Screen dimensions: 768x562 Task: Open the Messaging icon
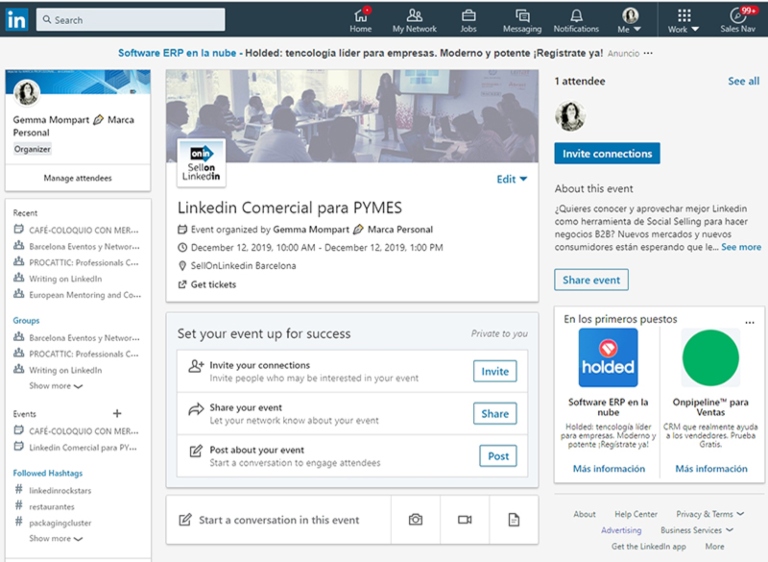pyautogui.click(x=522, y=16)
